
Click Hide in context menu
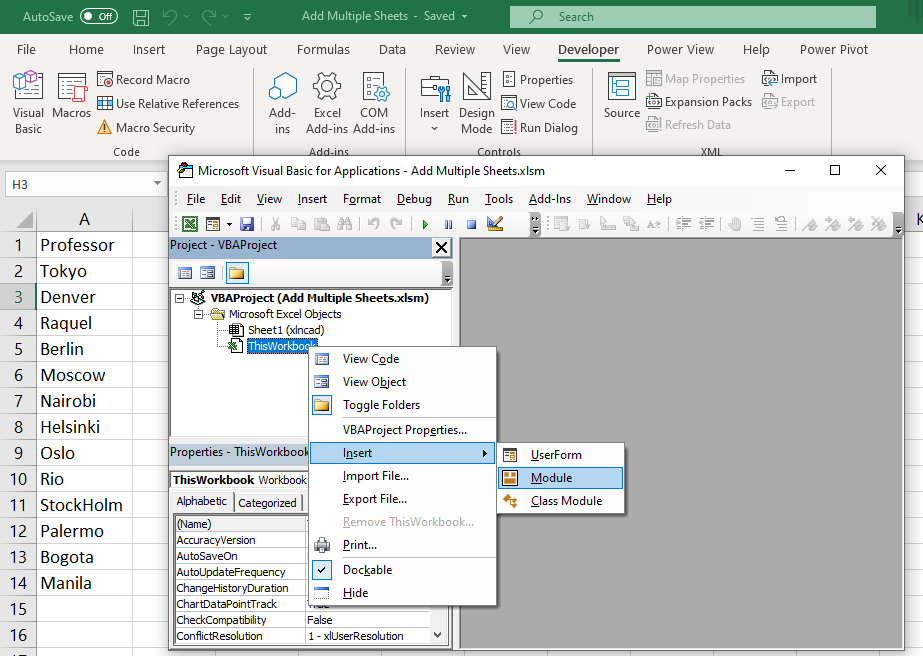point(403,593)
